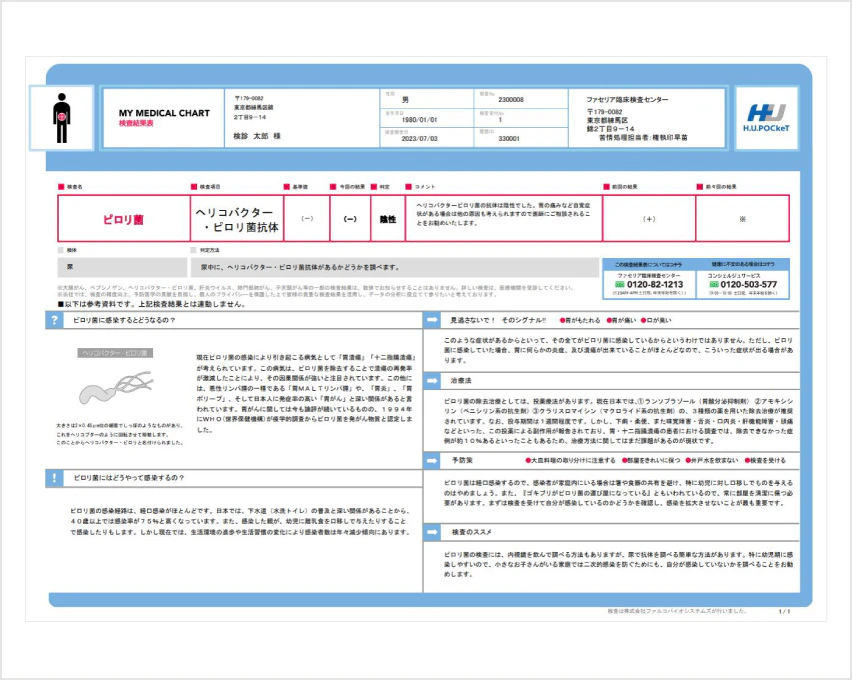
Task: Click the 陰性 judgment cell
Action: 388,219
